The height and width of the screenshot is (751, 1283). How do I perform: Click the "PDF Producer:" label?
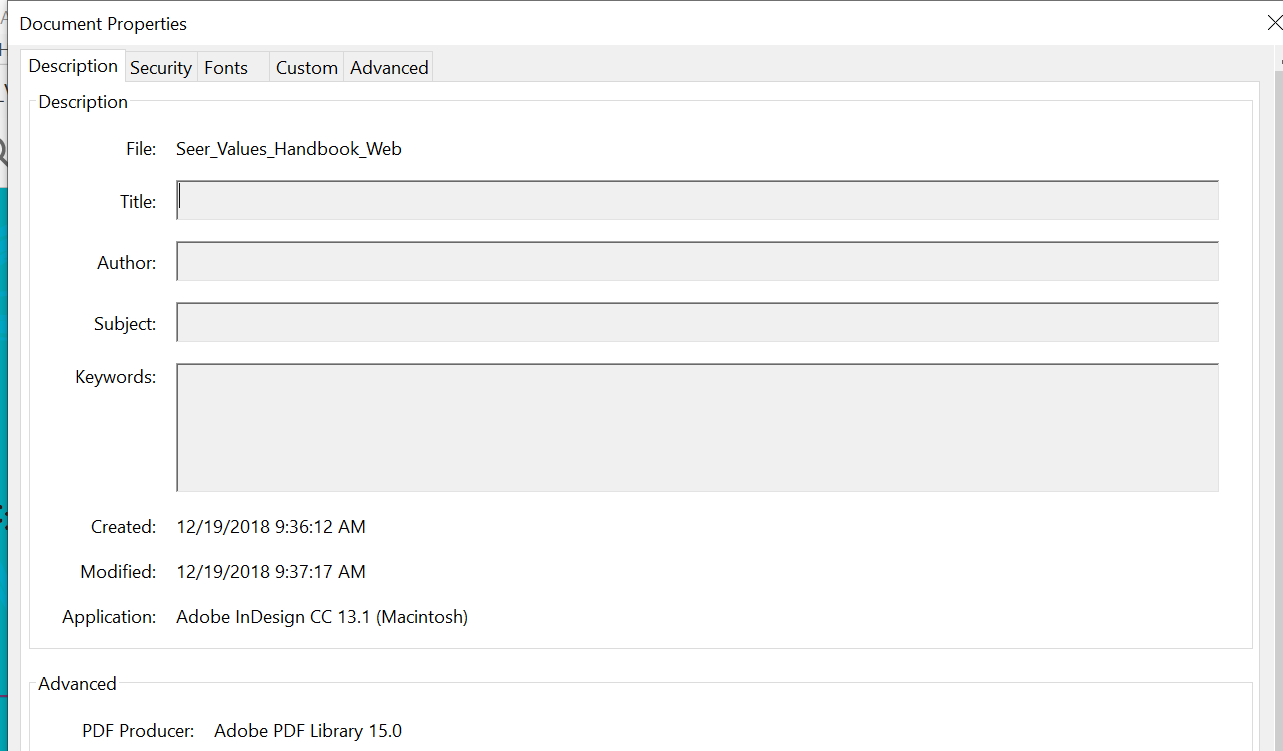[x=138, y=731]
